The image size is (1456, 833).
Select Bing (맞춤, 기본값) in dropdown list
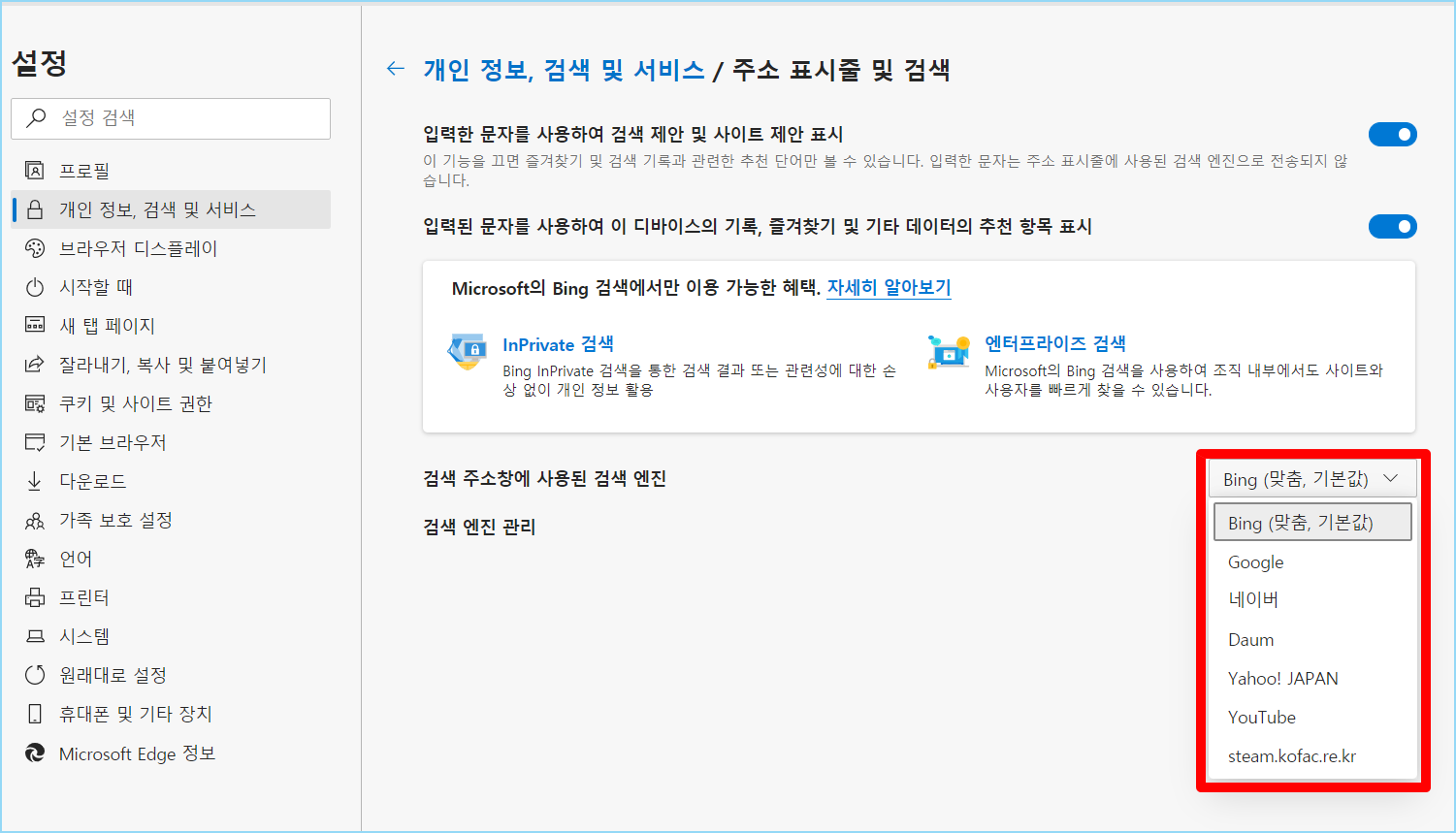1312,523
